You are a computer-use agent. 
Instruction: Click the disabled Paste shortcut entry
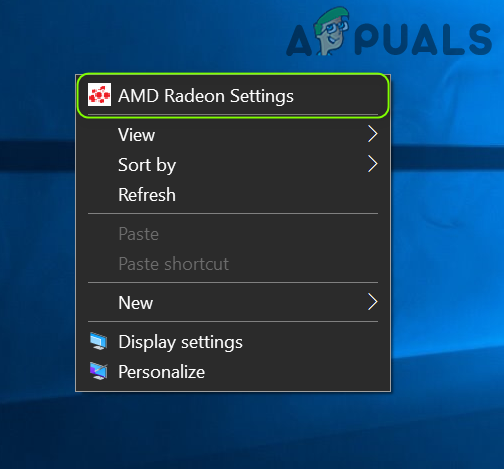coord(233,264)
